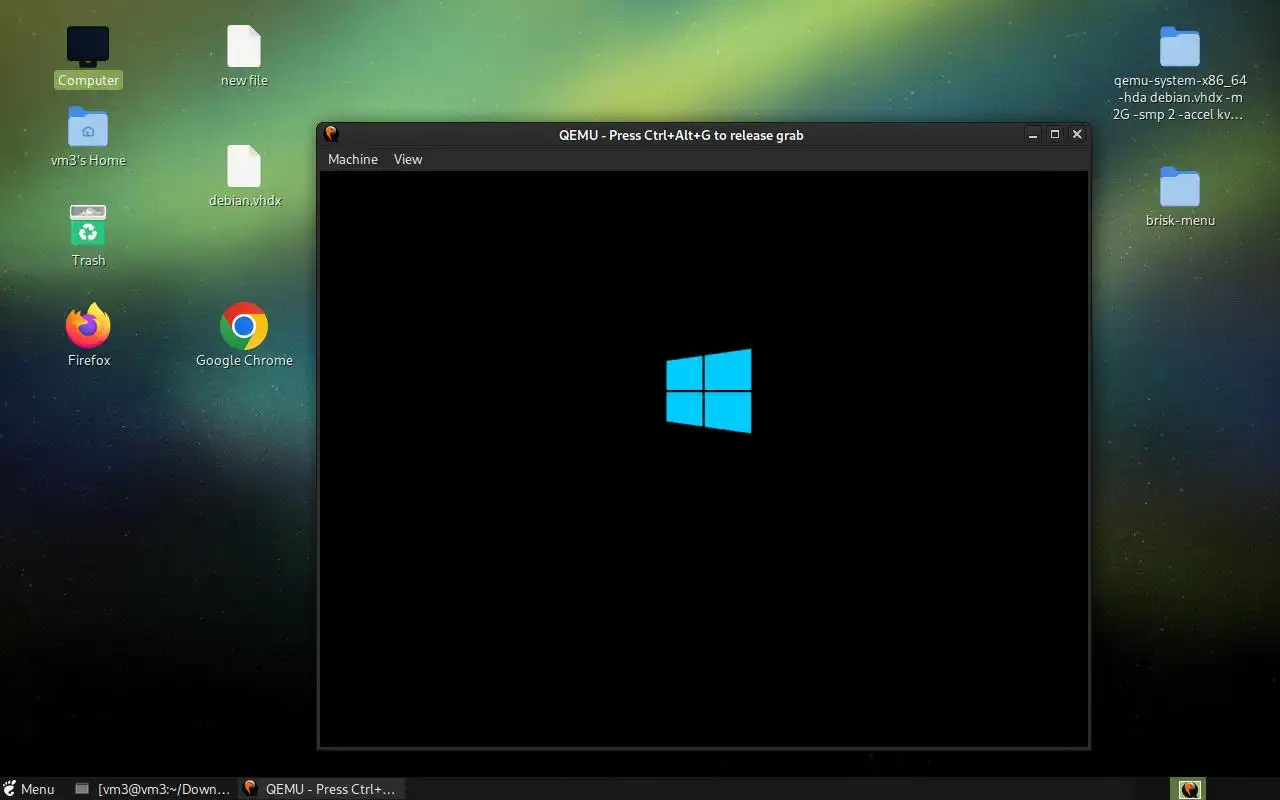Screen dimensions: 1280x800
Task: Open the View menu in QEMU
Action: (x=408, y=159)
